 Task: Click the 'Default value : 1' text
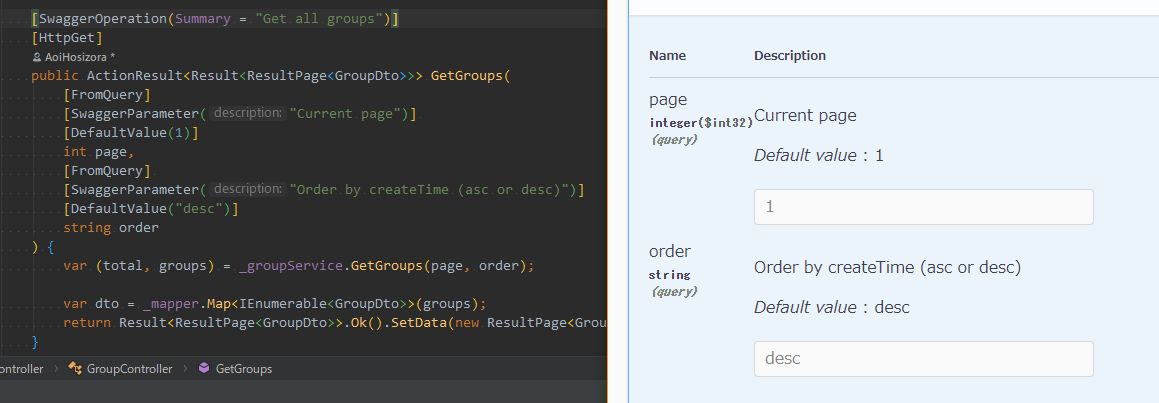pyautogui.click(x=818, y=155)
